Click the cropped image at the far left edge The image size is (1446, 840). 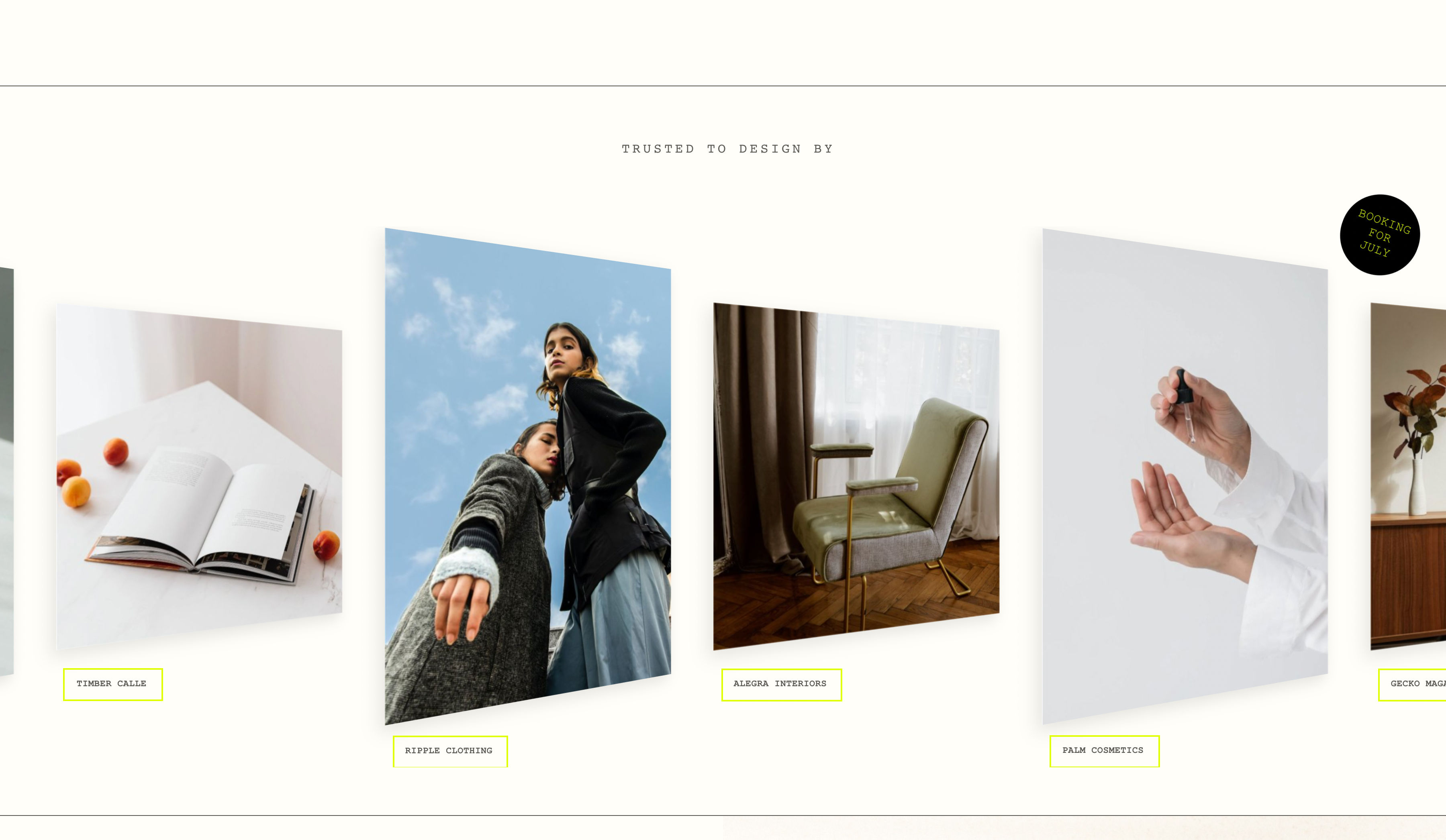coord(6,472)
